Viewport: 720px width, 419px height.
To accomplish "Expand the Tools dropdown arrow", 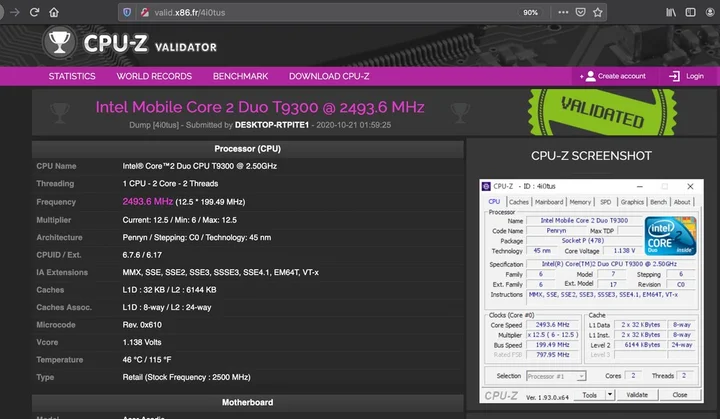I will [x=610, y=395].
